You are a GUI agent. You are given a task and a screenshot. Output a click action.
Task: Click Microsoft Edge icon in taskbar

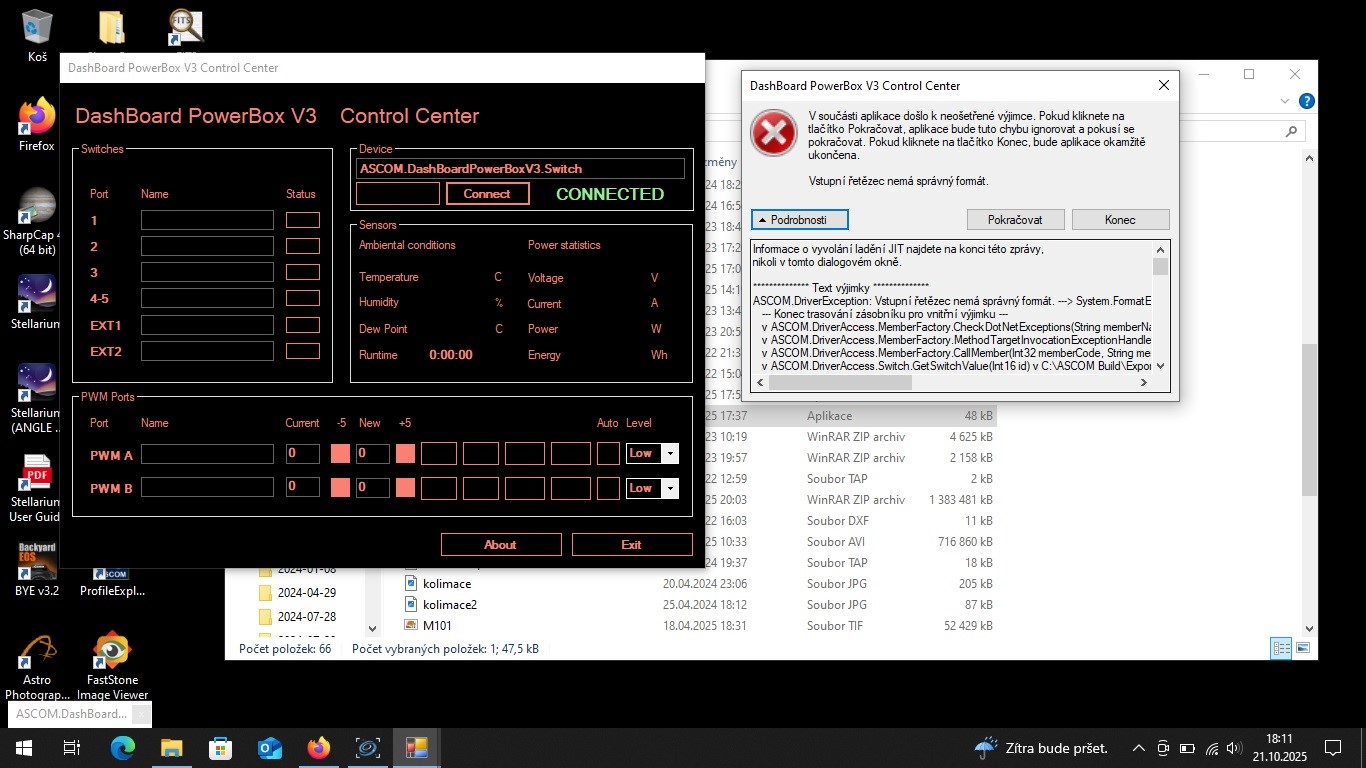pos(122,748)
